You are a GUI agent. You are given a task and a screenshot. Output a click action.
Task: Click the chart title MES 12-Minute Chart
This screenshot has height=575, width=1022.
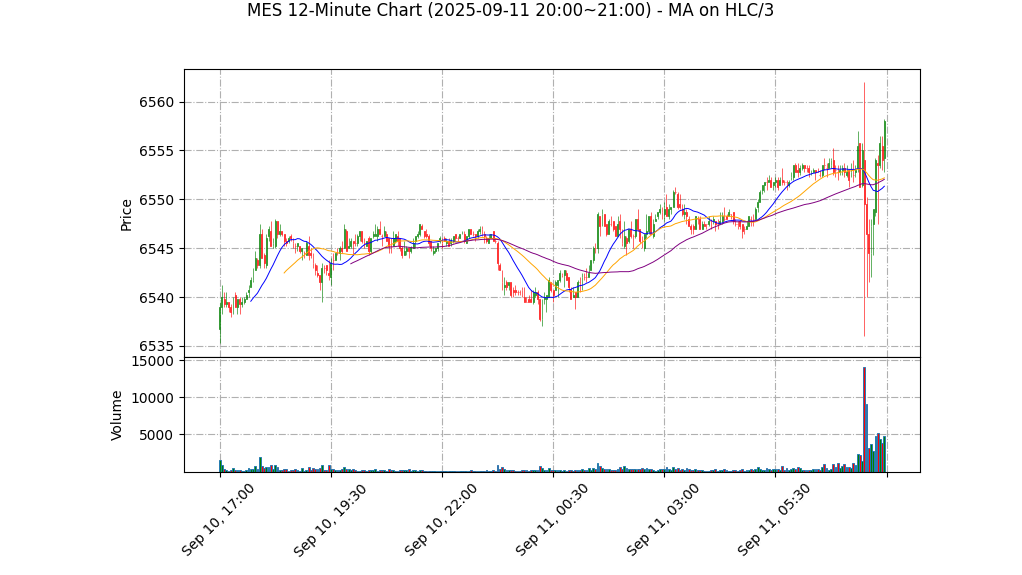tap(510, 10)
